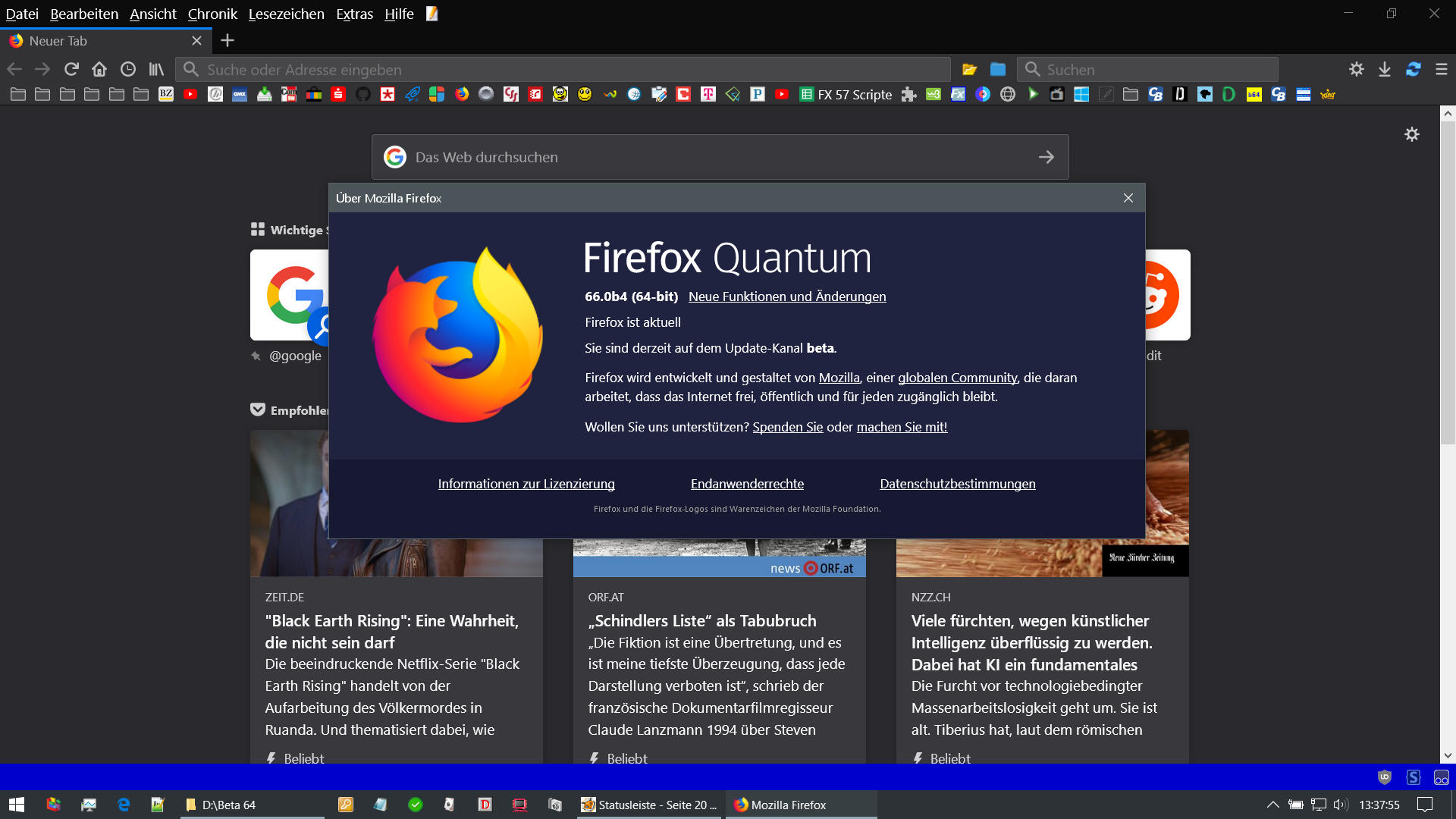
Task: Reload the current page
Action: pyautogui.click(x=71, y=69)
